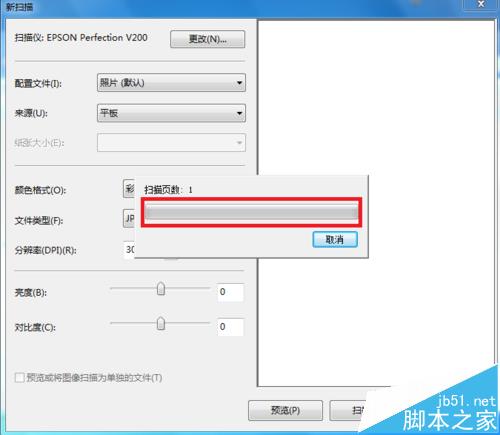The height and width of the screenshot is (435, 500).
Task: Cancel scanning with the 取消 button
Action: pos(335,239)
